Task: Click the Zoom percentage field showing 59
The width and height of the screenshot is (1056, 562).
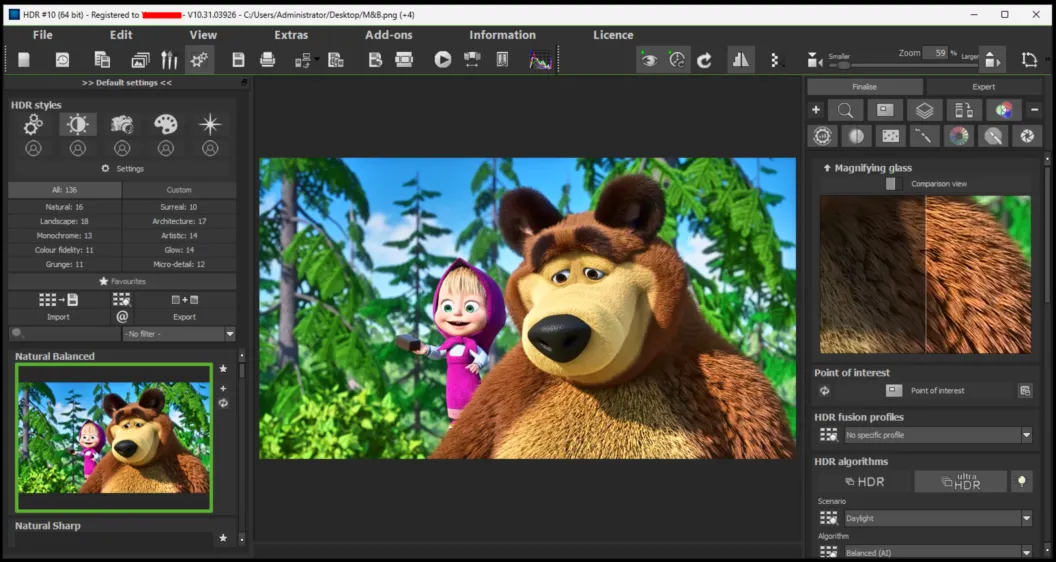Action: (x=935, y=53)
